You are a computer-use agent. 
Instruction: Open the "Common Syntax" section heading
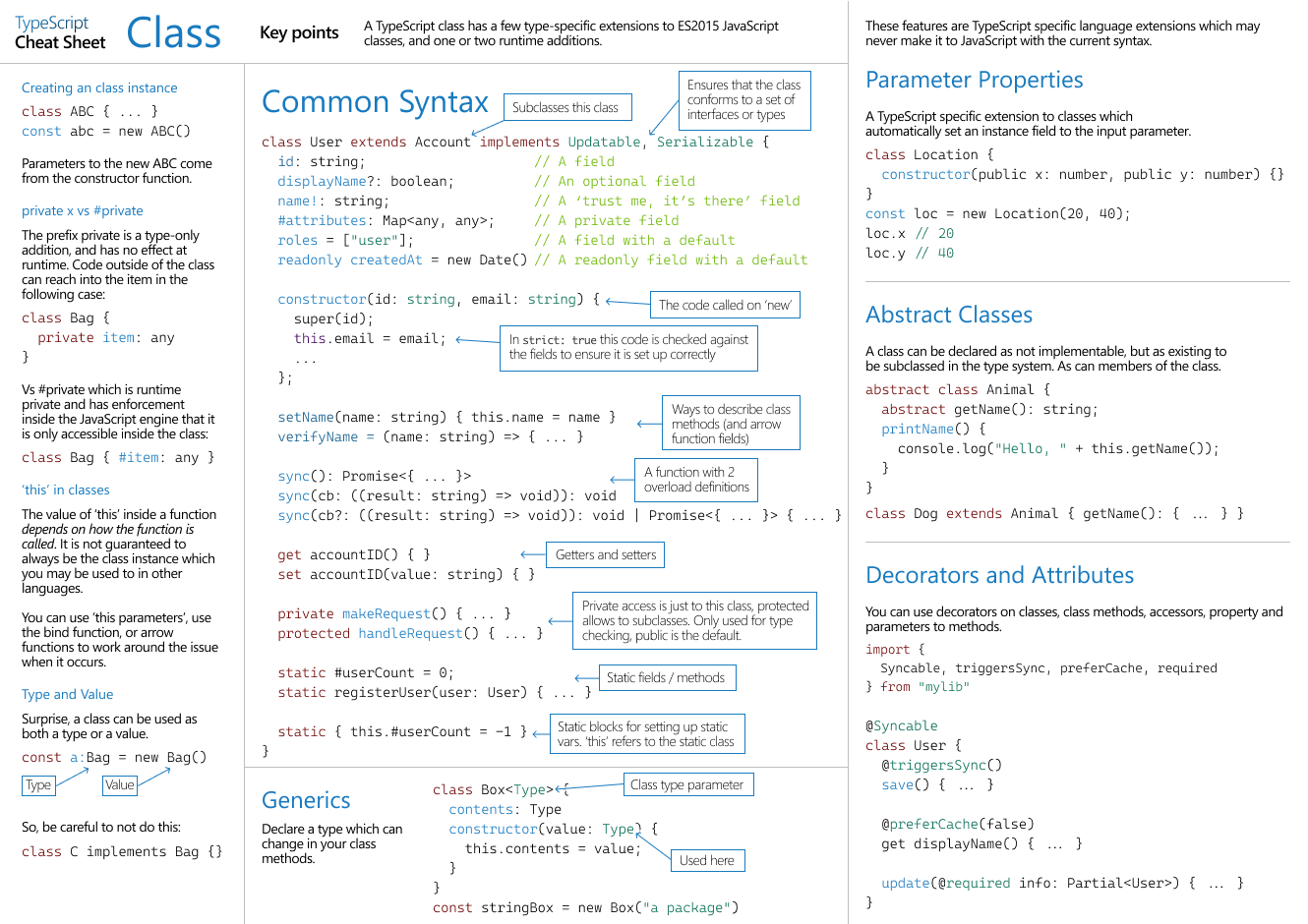(x=375, y=102)
